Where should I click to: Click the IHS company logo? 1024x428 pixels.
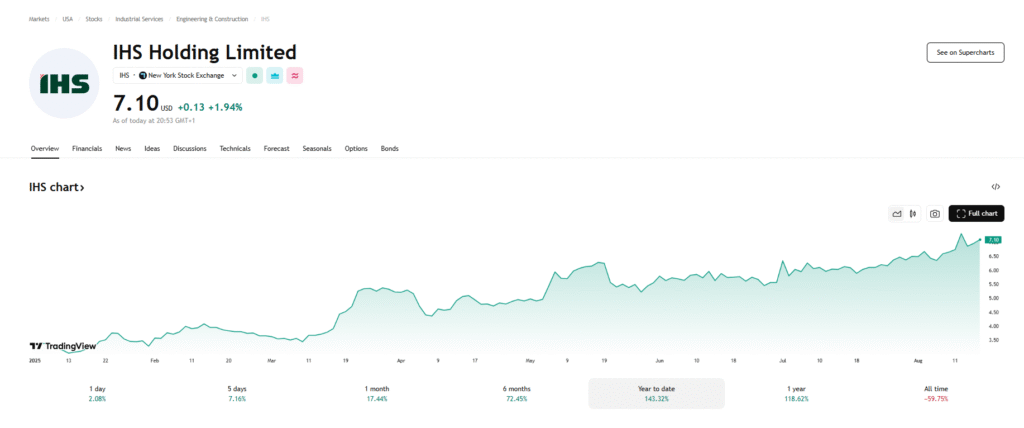(64, 83)
